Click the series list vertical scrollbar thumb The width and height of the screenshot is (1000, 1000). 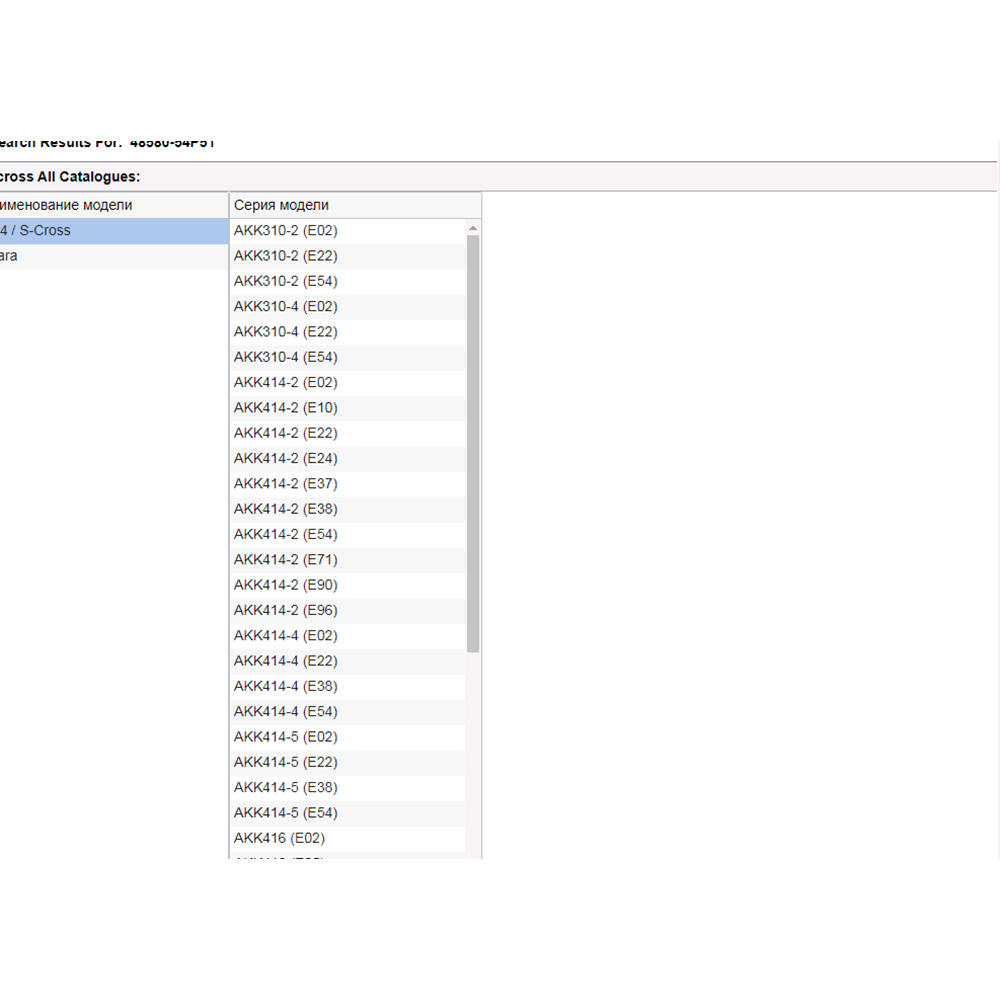(473, 440)
